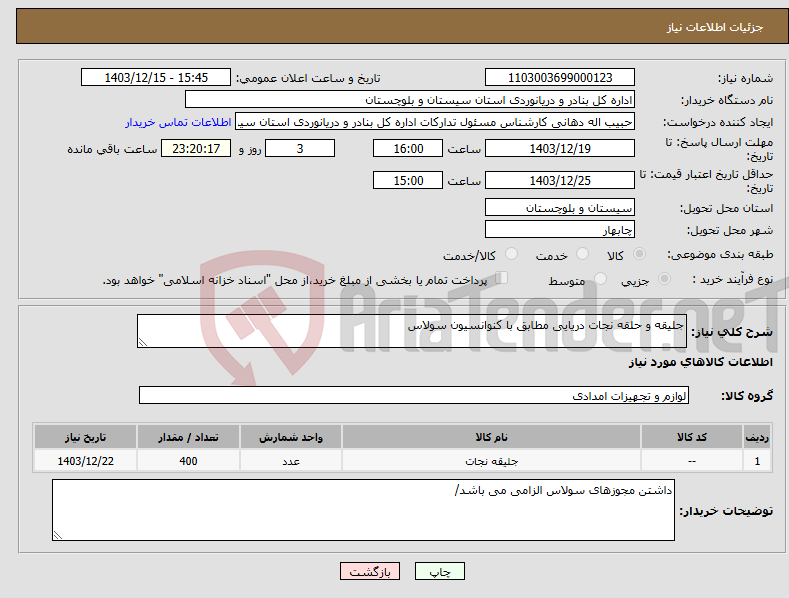Click the remaining days field showing 3
Screen dimensions: 789x598
[300, 148]
